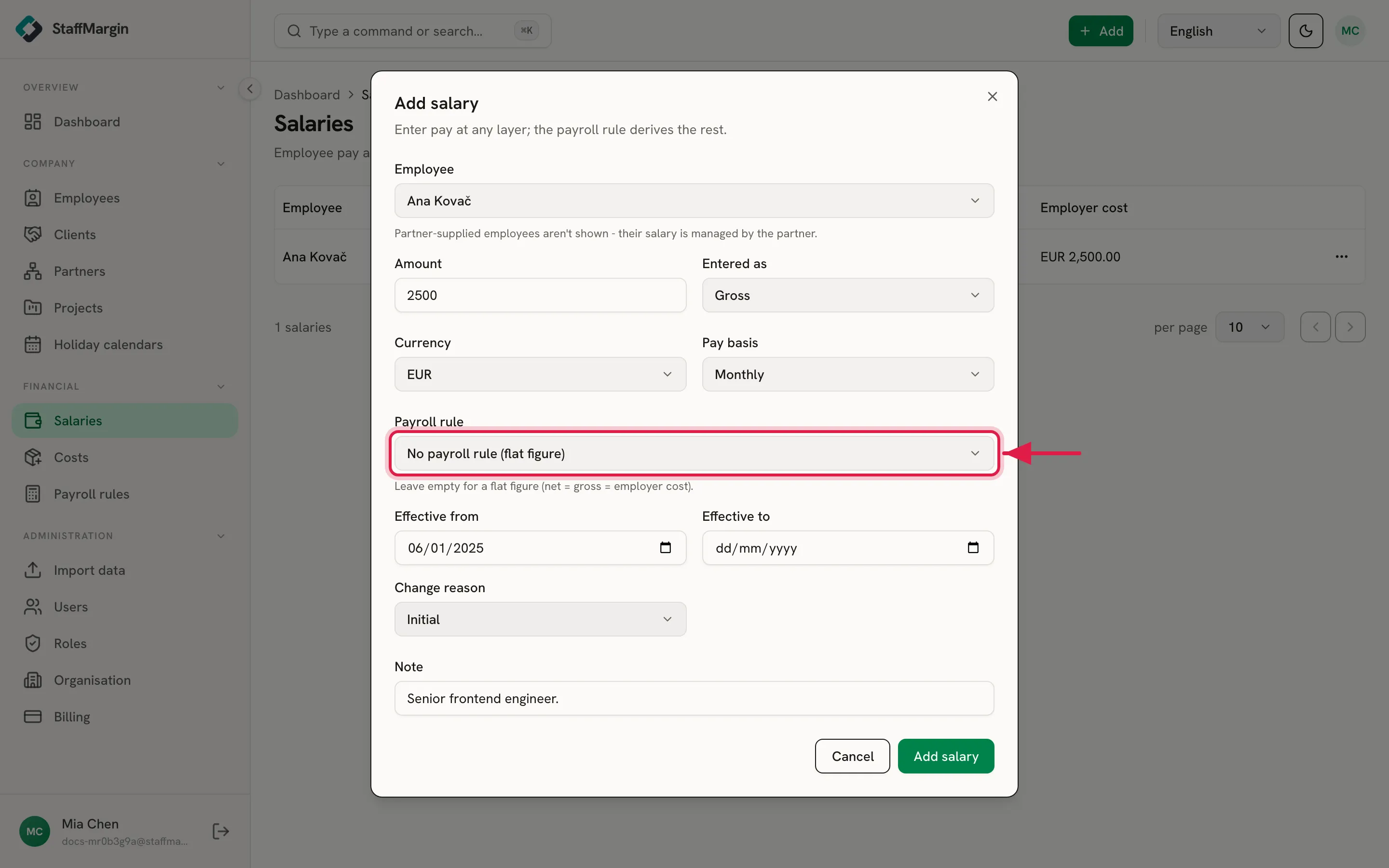Open Dashboard in the sidebar

coord(124,122)
